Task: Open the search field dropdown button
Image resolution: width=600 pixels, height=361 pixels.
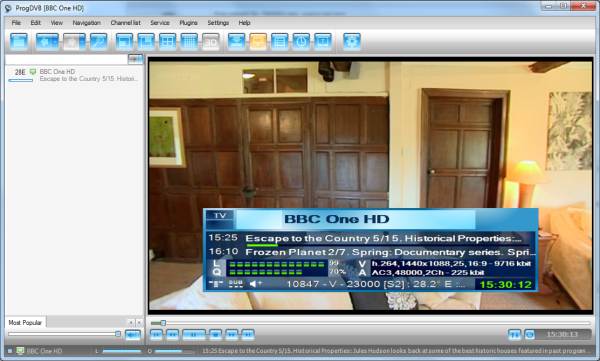Action: tap(135, 59)
